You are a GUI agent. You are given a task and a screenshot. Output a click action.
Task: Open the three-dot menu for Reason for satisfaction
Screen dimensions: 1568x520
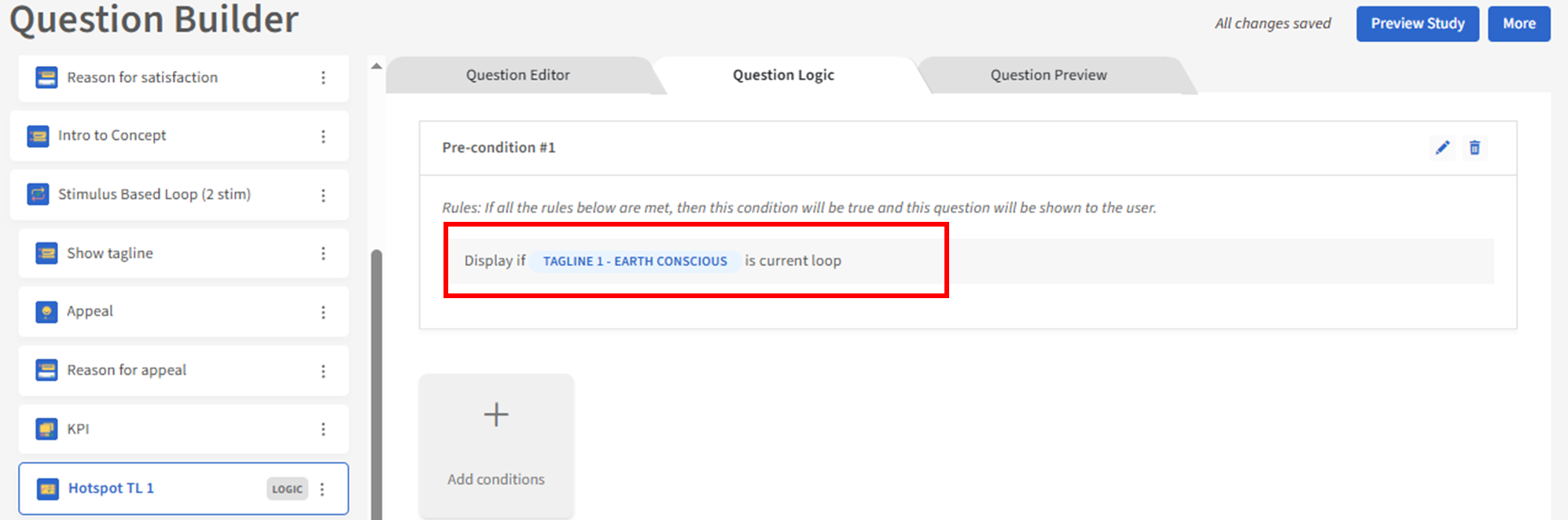click(x=323, y=77)
